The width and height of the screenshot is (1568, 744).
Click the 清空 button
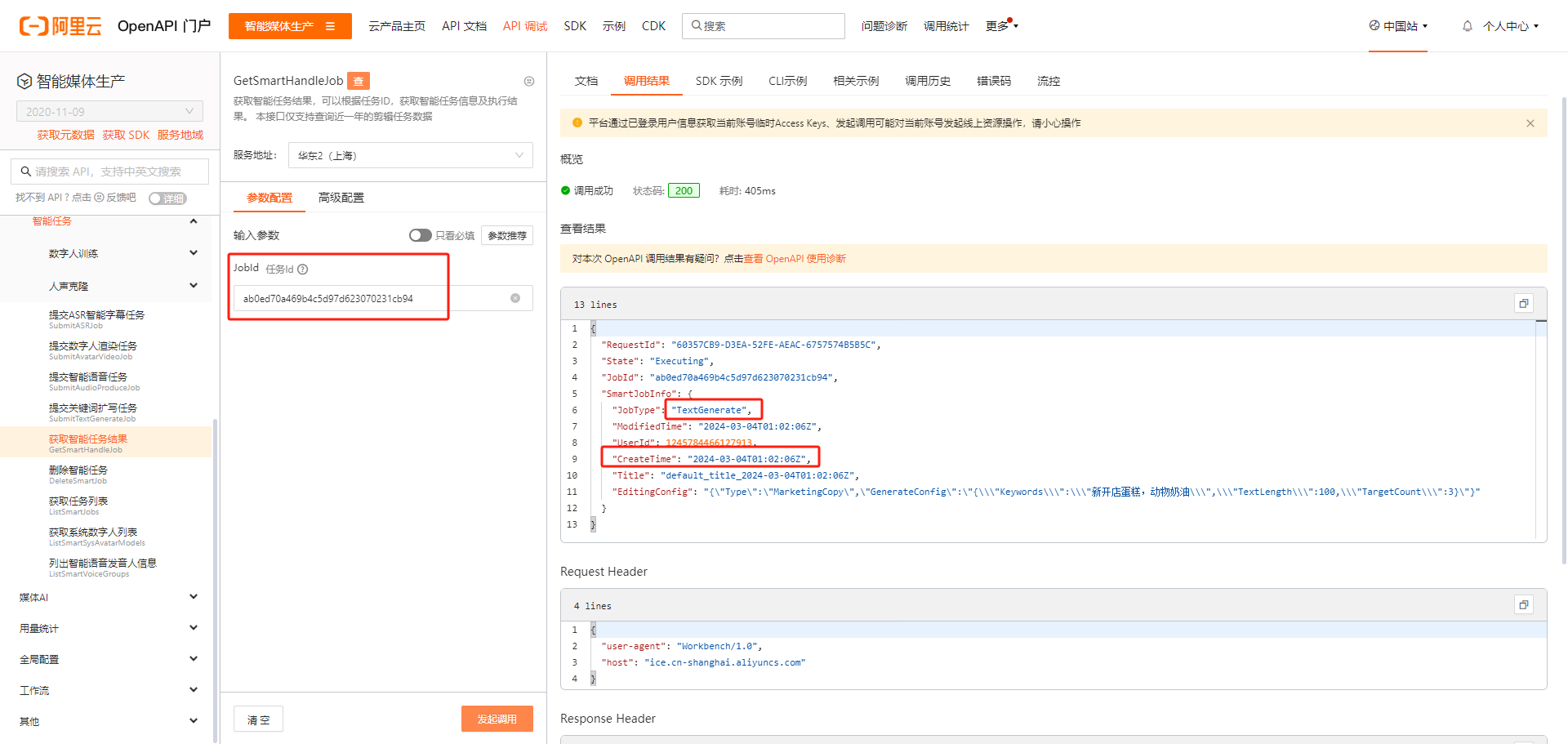[x=259, y=719]
